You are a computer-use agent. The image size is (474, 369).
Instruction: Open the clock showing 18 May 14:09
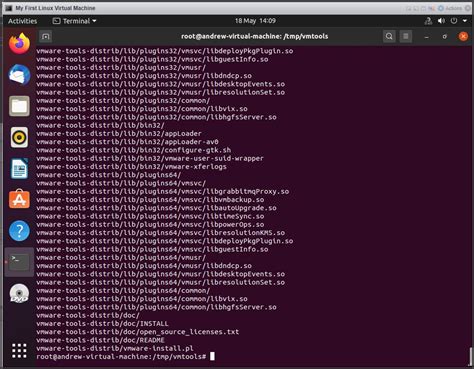click(x=255, y=21)
